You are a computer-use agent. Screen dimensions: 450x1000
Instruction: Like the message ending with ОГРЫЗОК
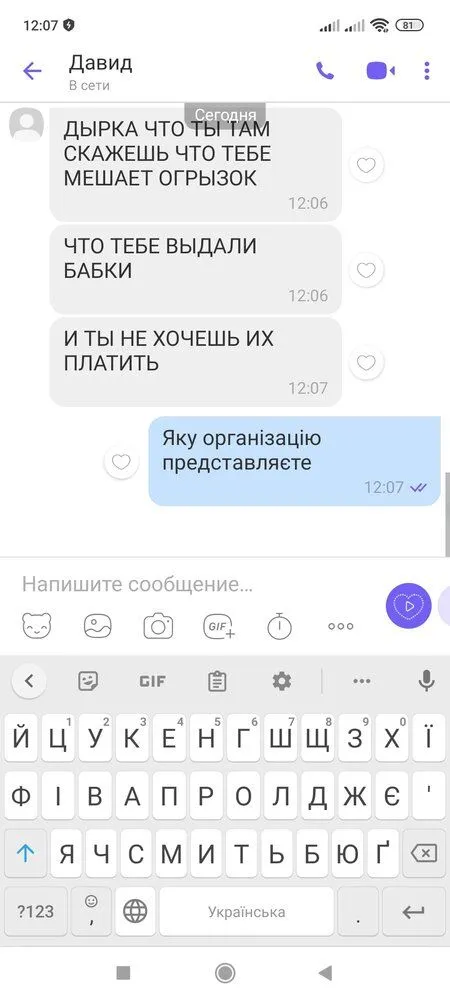point(366,166)
